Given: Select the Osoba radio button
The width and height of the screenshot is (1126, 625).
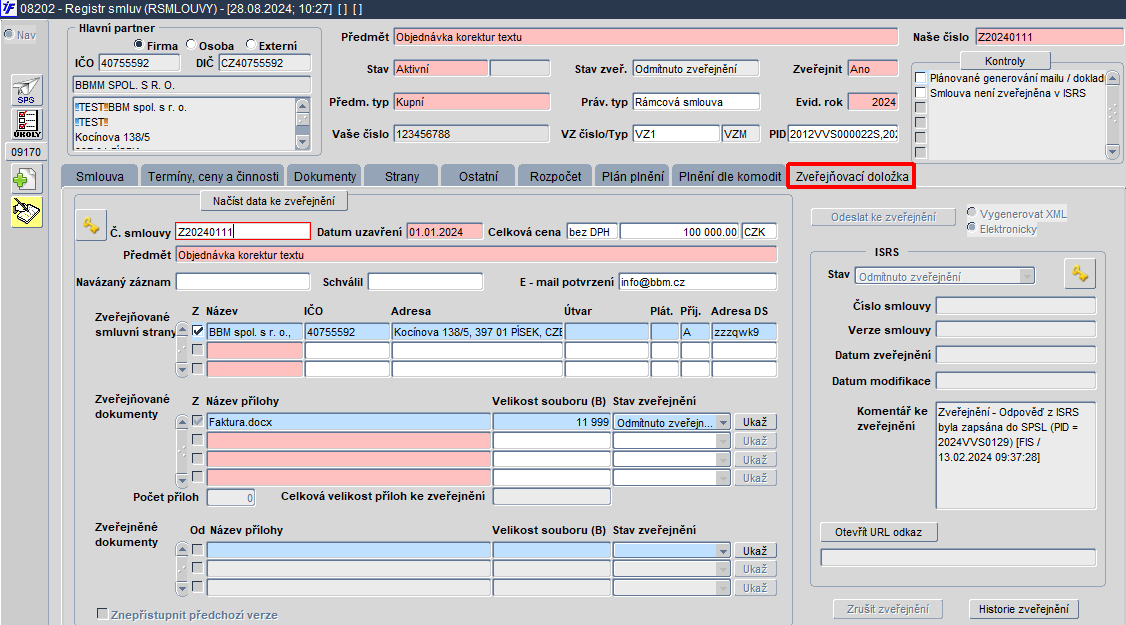Looking at the screenshot, I should [x=190, y=46].
